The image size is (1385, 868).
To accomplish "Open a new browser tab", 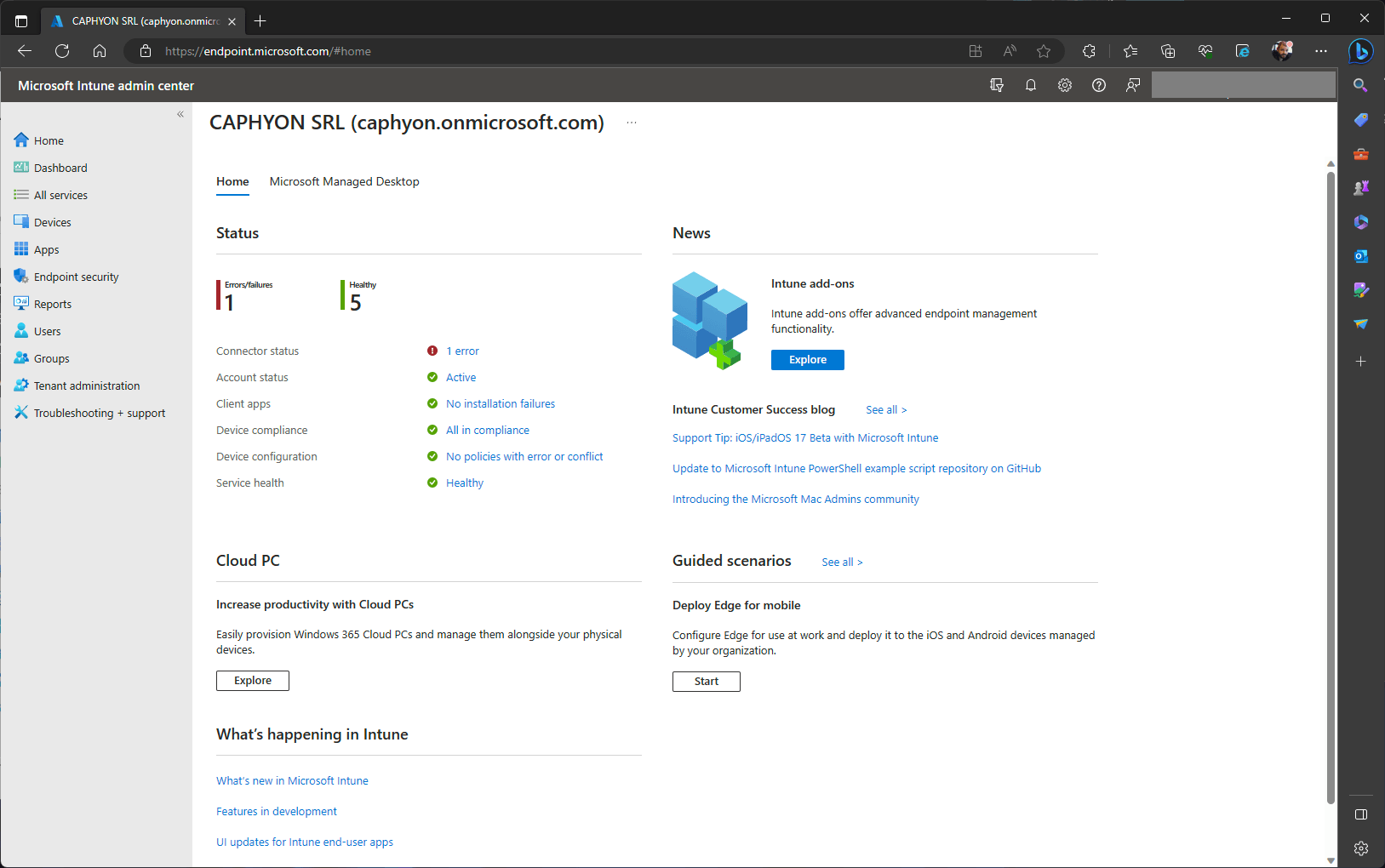I will [x=260, y=21].
